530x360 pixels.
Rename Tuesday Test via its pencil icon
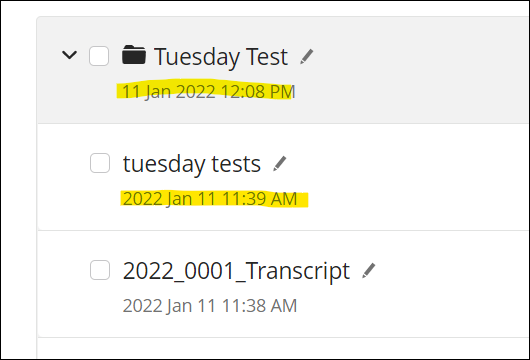tap(307, 56)
